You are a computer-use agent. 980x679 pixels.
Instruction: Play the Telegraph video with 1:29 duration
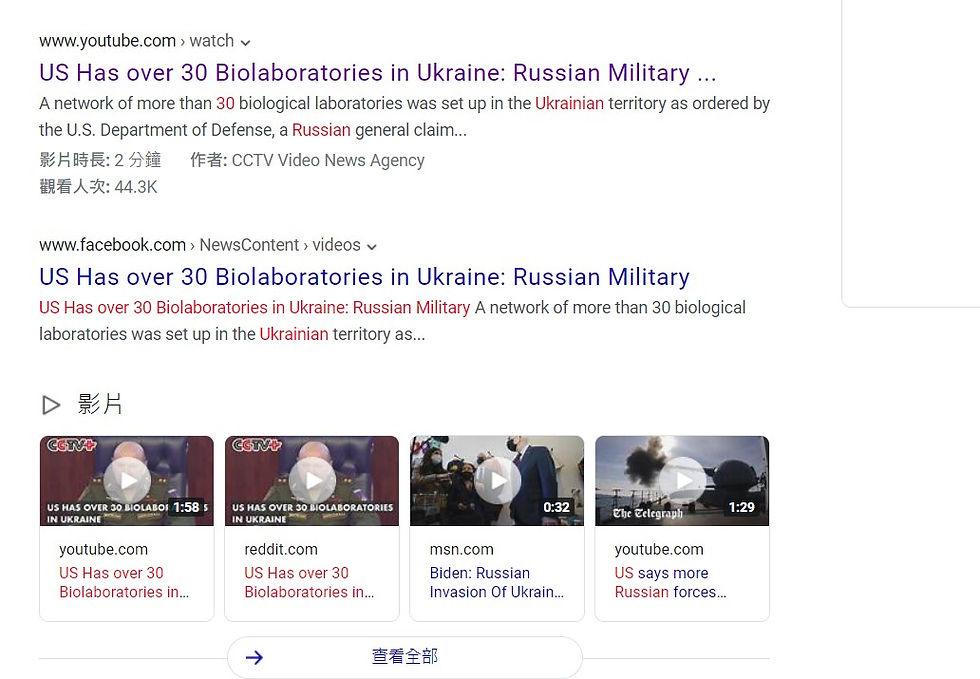pyautogui.click(x=682, y=481)
